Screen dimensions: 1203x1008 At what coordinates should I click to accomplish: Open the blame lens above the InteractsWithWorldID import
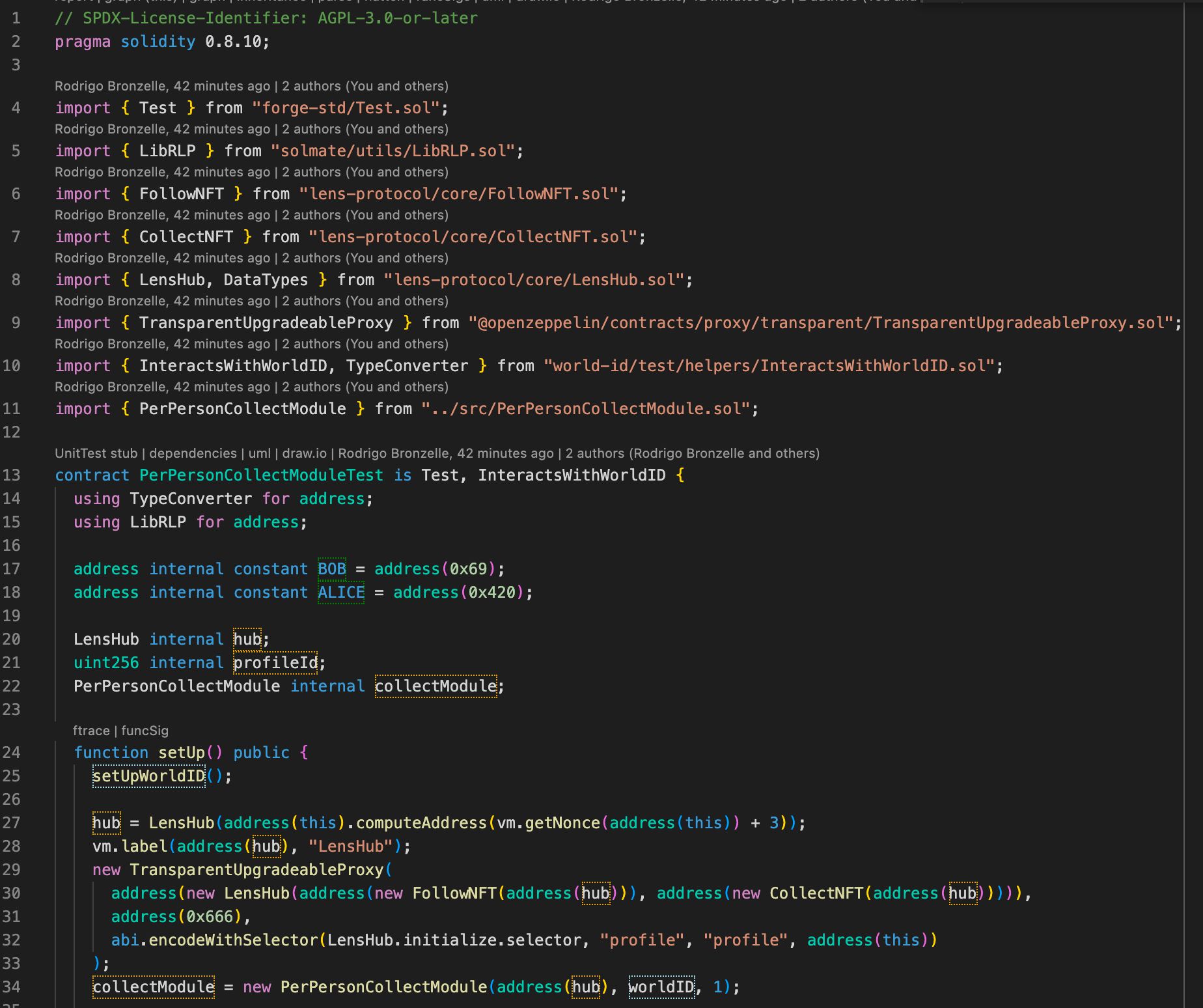click(251, 344)
